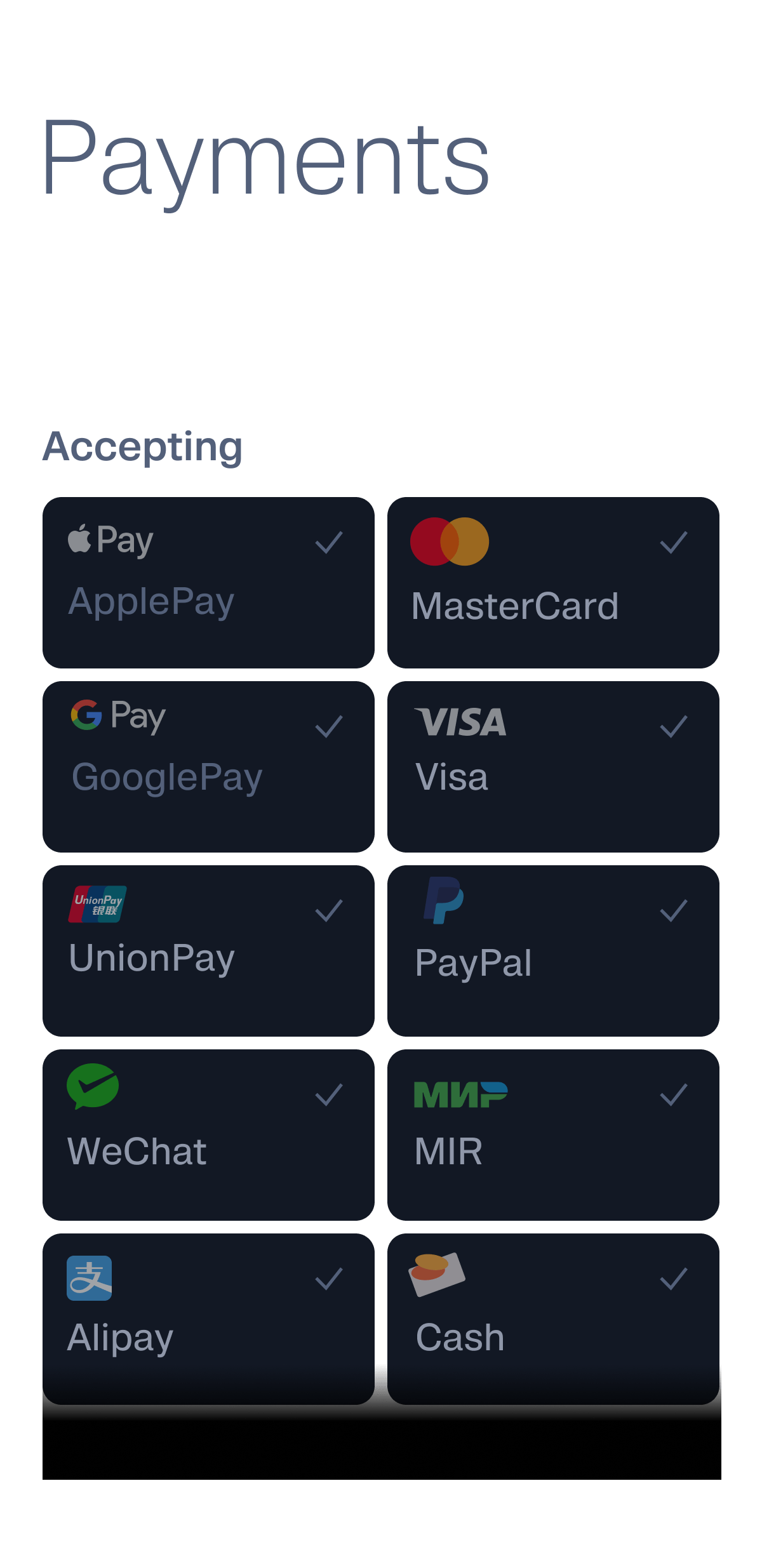Click the VISA logo
Image resolution: width=762 pixels, height=1568 pixels.
pos(460,722)
